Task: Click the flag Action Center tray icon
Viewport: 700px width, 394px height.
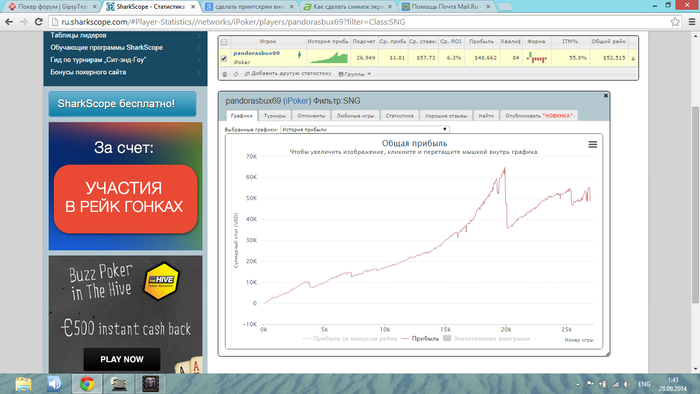Action: pos(590,384)
